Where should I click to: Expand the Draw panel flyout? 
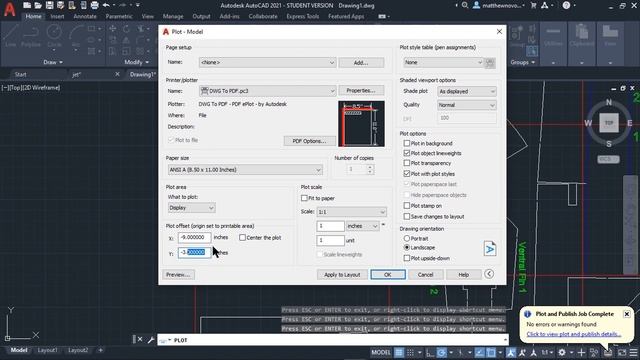pos(53,62)
